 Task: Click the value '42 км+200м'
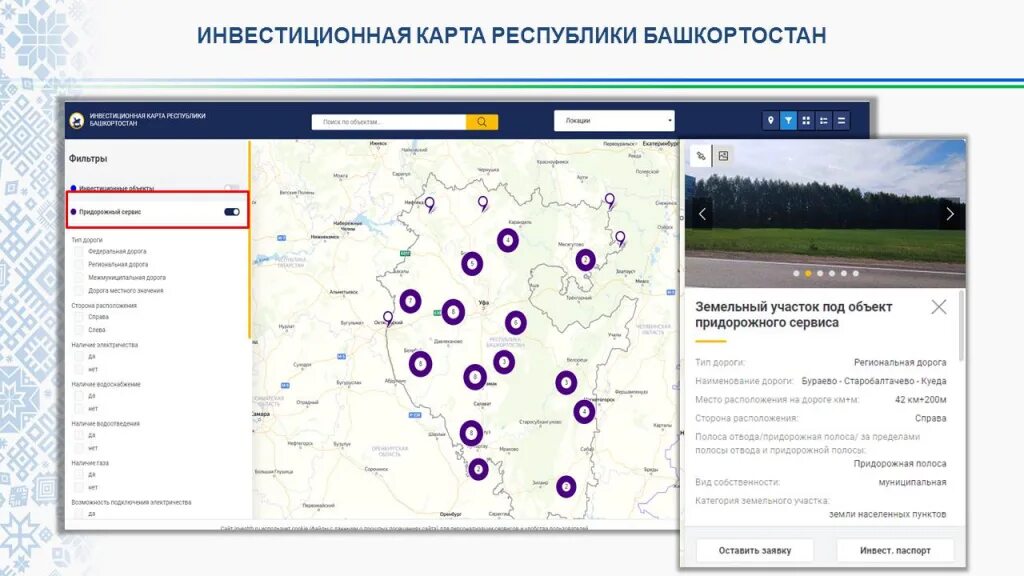920,400
